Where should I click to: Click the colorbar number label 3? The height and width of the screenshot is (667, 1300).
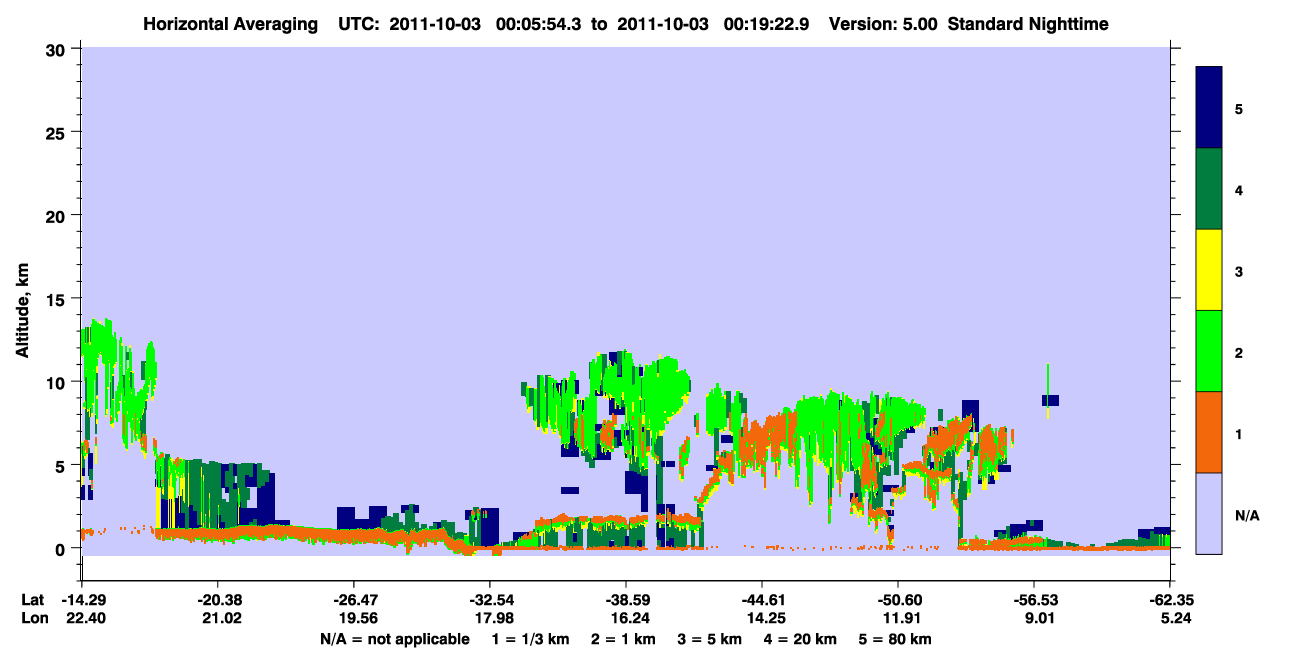(x=1239, y=270)
